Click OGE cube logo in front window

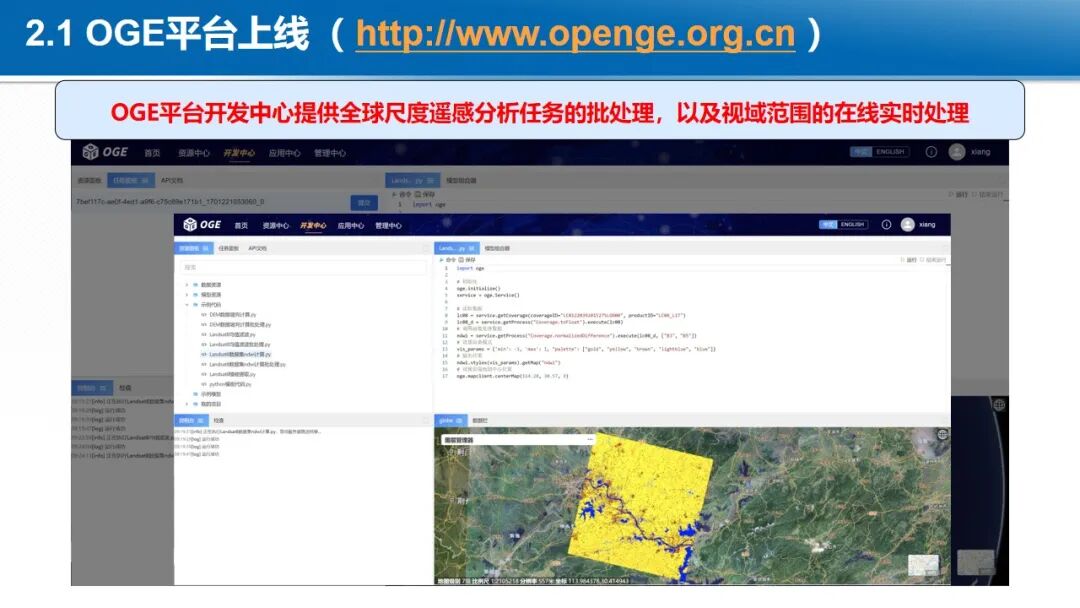[190, 224]
